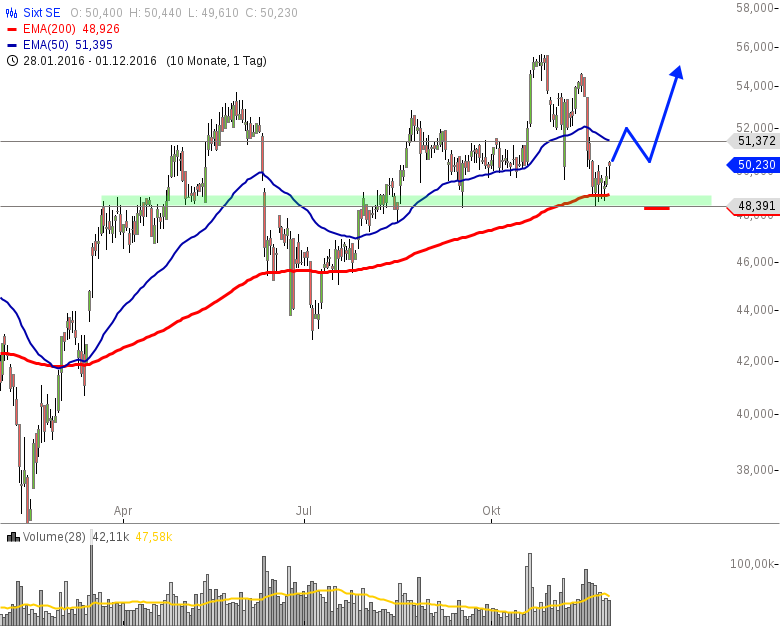Click the 51,372 price level tag

point(754,141)
